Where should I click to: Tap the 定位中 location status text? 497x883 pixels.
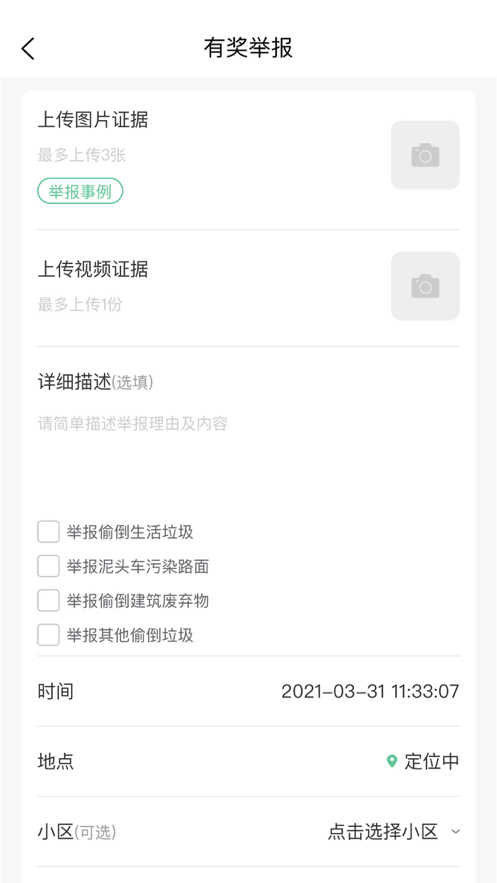point(432,761)
